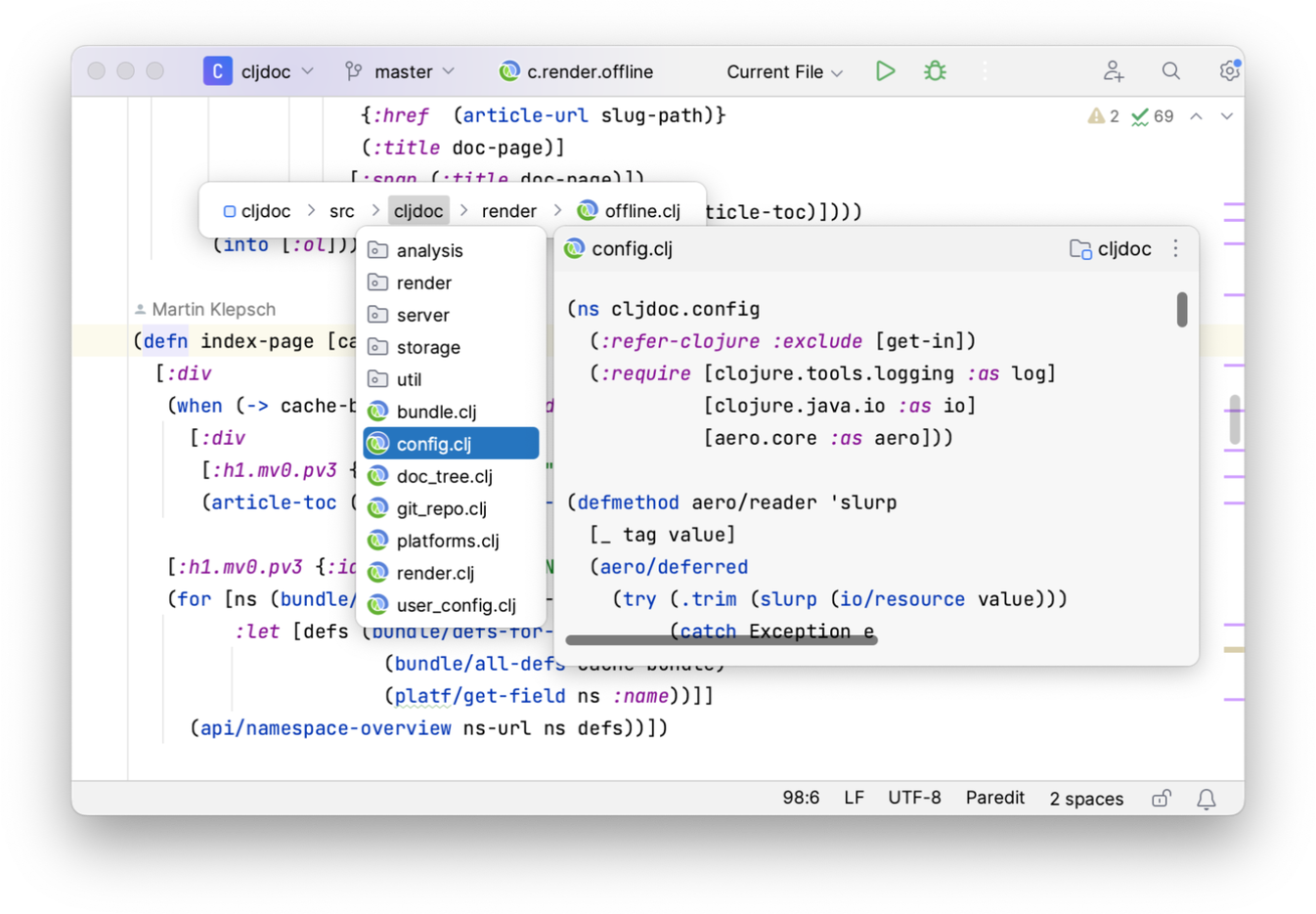Image resolution: width=1316 pixels, height=914 pixels.
Task: Click cljdoc module label in preview header
Action: pos(1124,249)
